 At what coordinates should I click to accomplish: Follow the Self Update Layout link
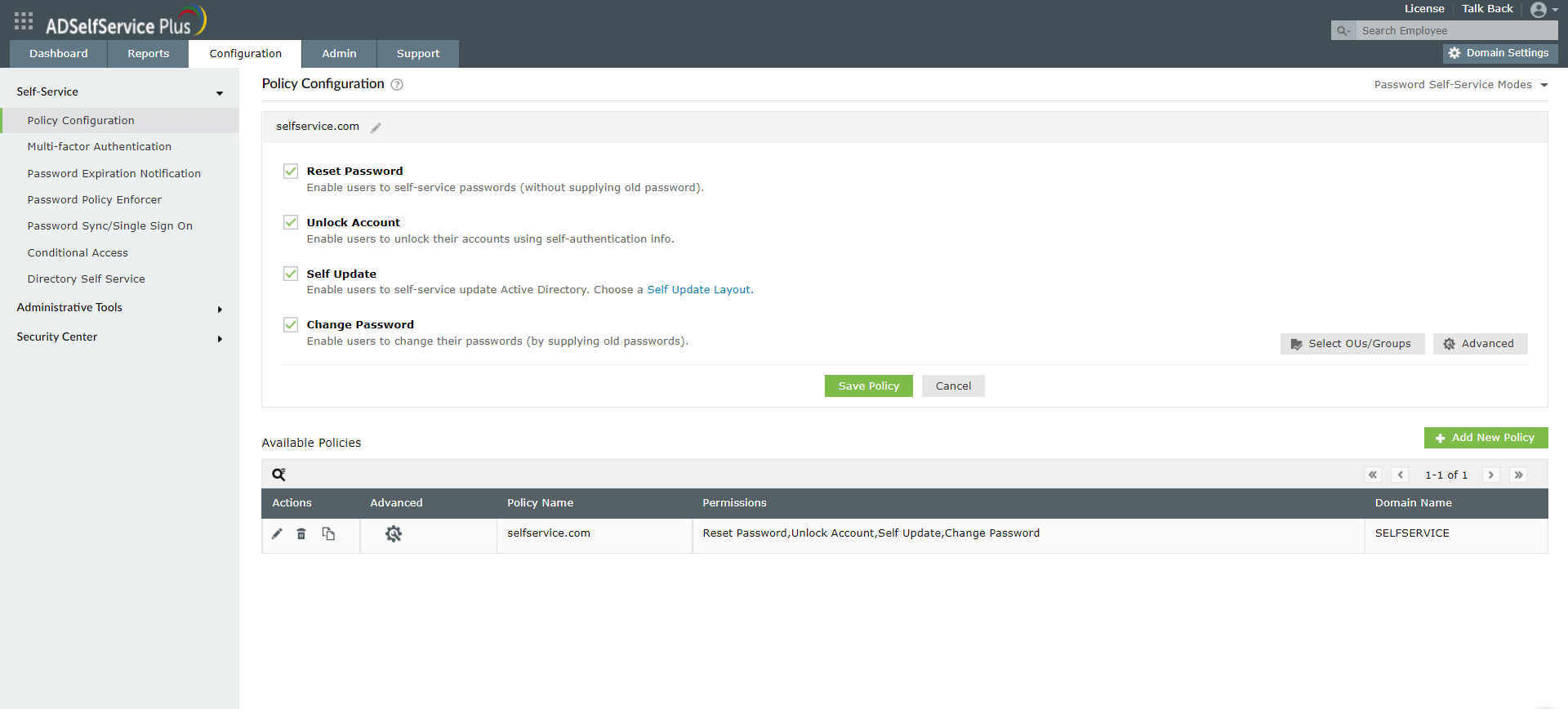(699, 290)
